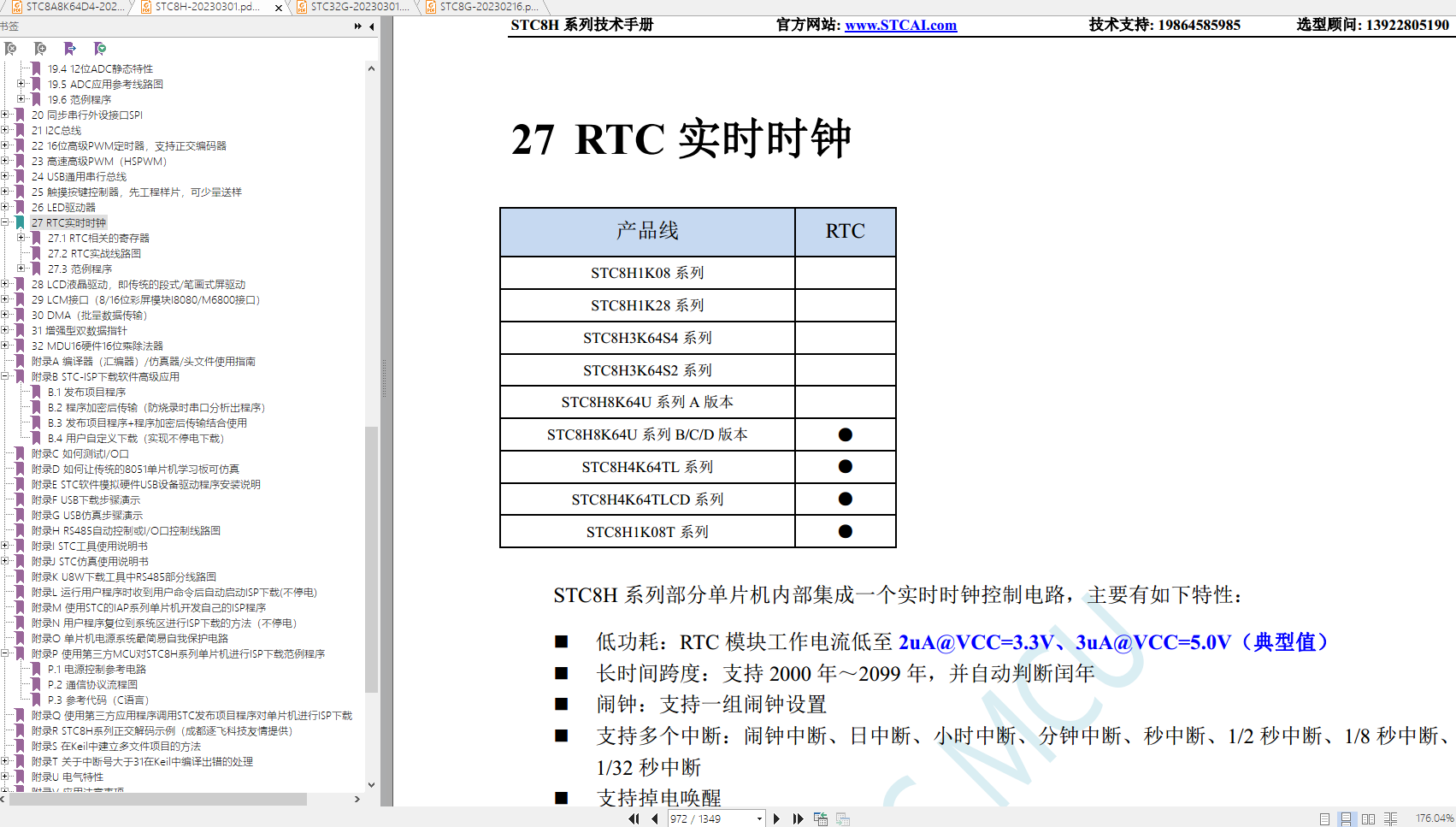Click the previous view icon
The width and height of the screenshot is (1456, 827).
821,818
